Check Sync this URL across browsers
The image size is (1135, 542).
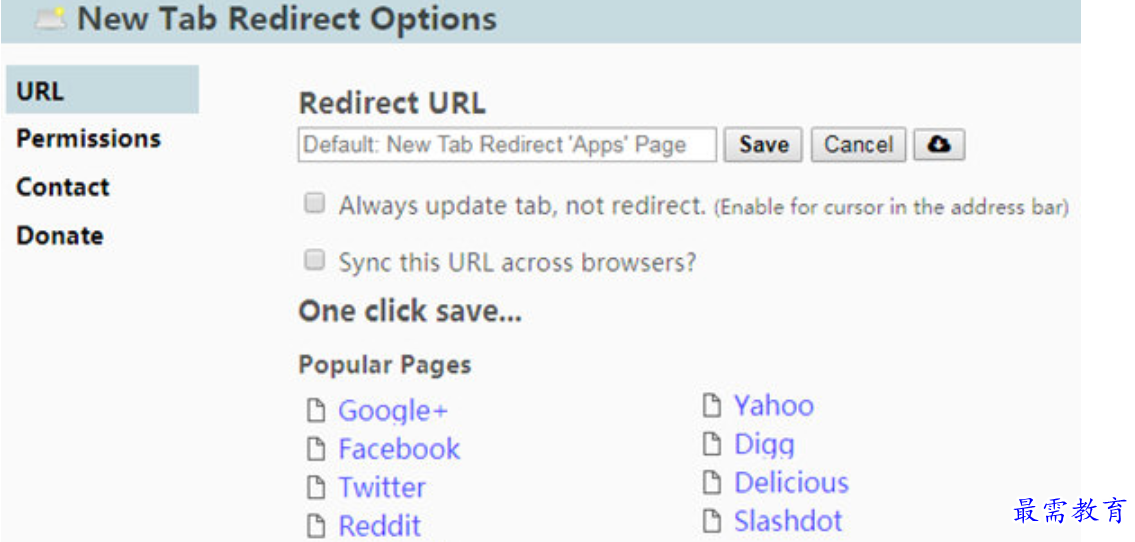[314, 260]
